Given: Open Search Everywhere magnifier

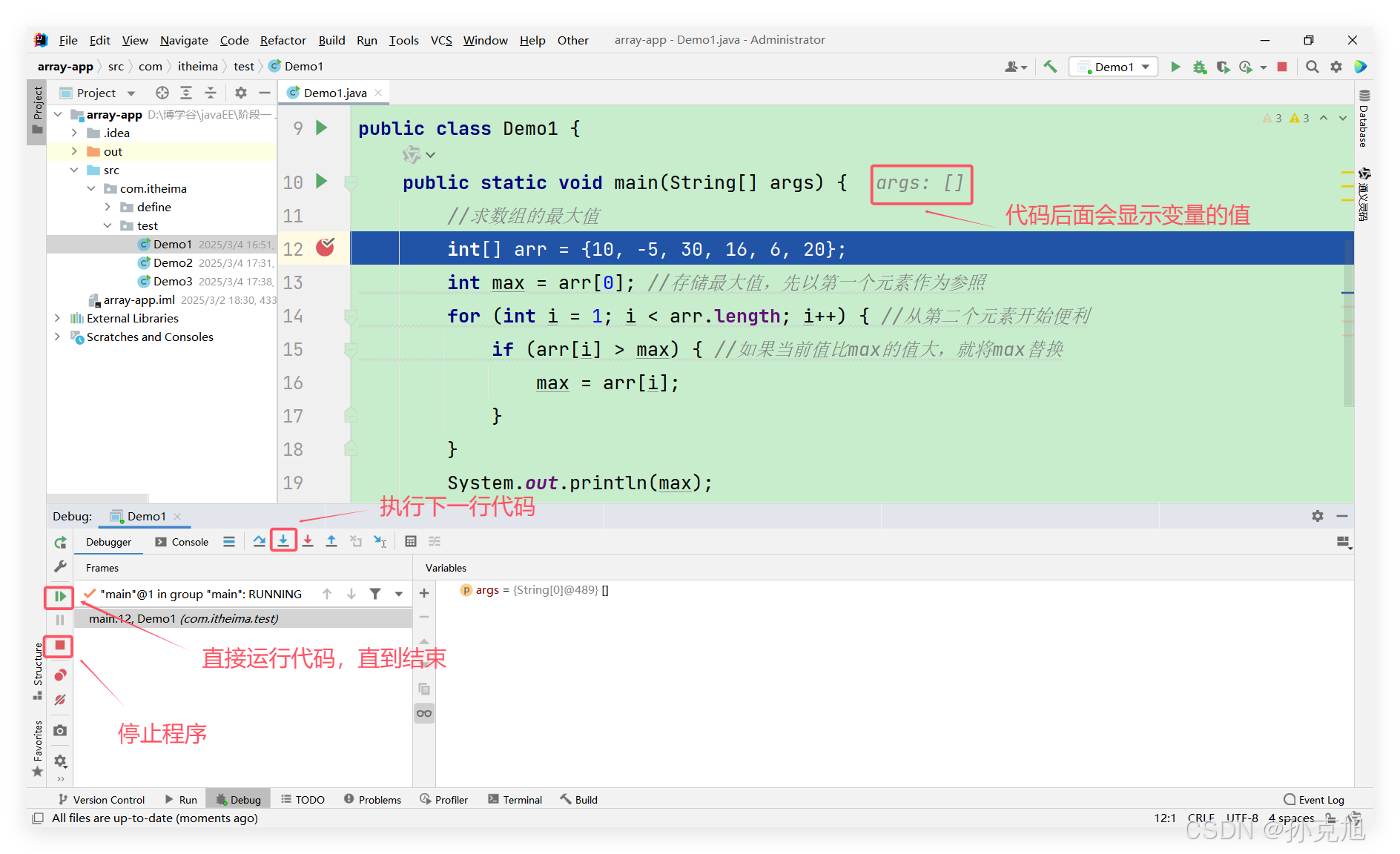Looking at the screenshot, I should [x=1312, y=67].
